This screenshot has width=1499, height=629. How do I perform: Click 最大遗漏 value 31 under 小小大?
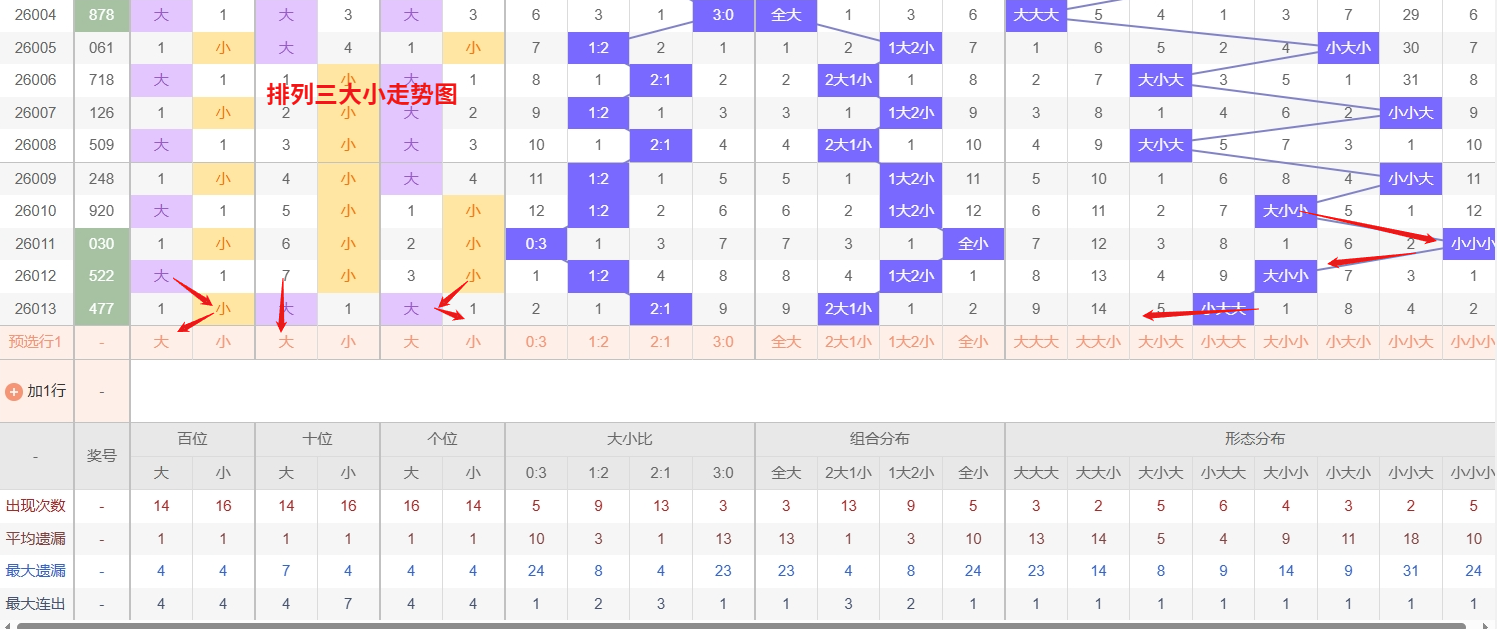pos(1411,572)
